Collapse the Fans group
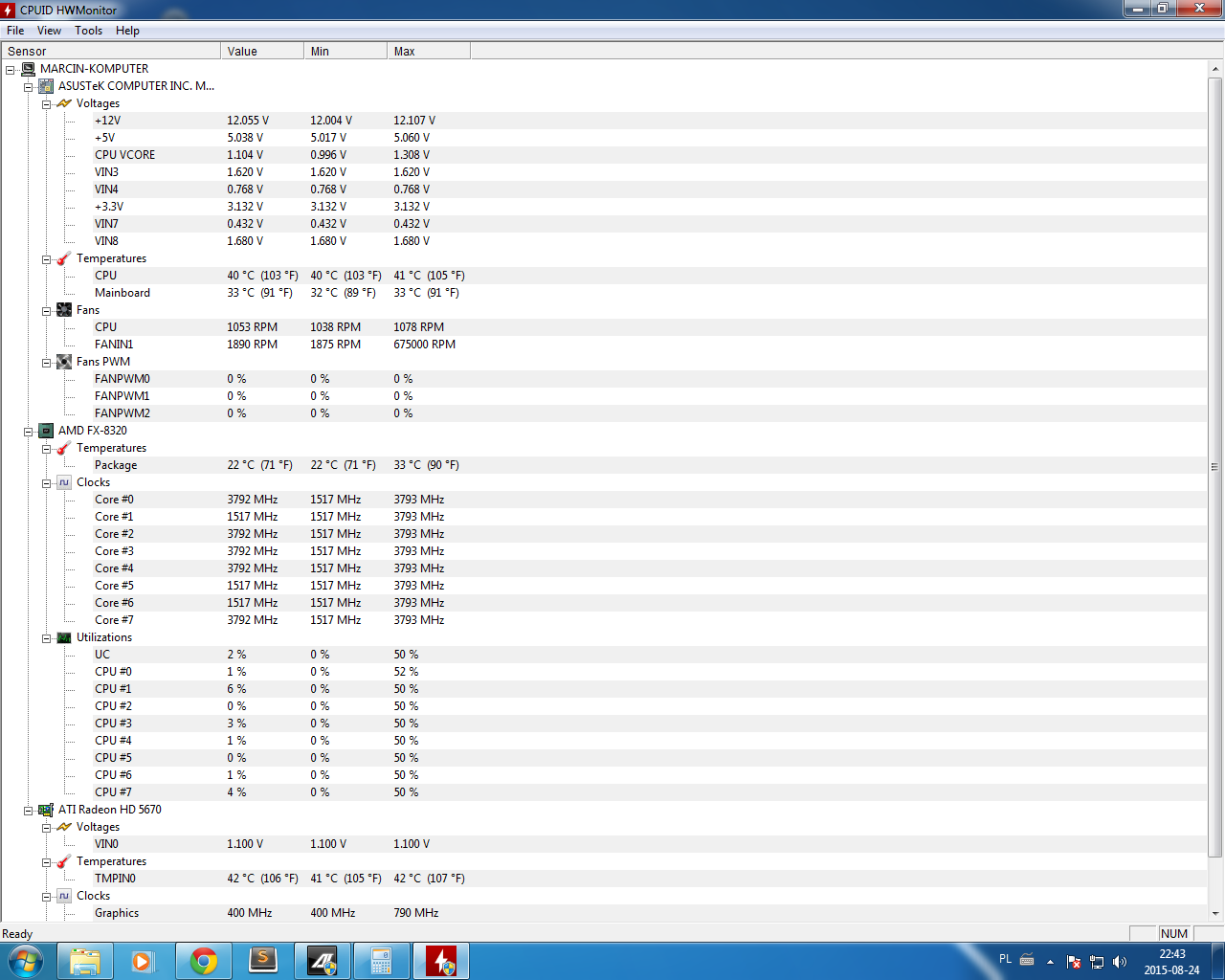The height and width of the screenshot is (980, 1225). 46,311
